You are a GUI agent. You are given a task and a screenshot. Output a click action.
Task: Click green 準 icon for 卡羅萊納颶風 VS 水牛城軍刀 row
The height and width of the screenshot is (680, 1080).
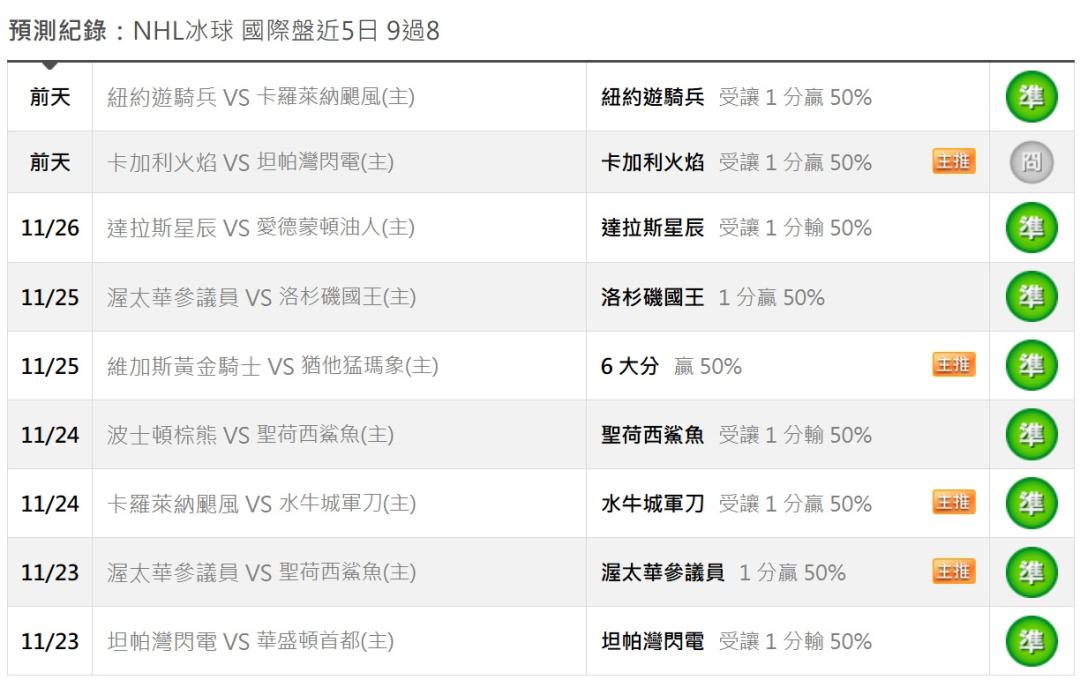1031,504
